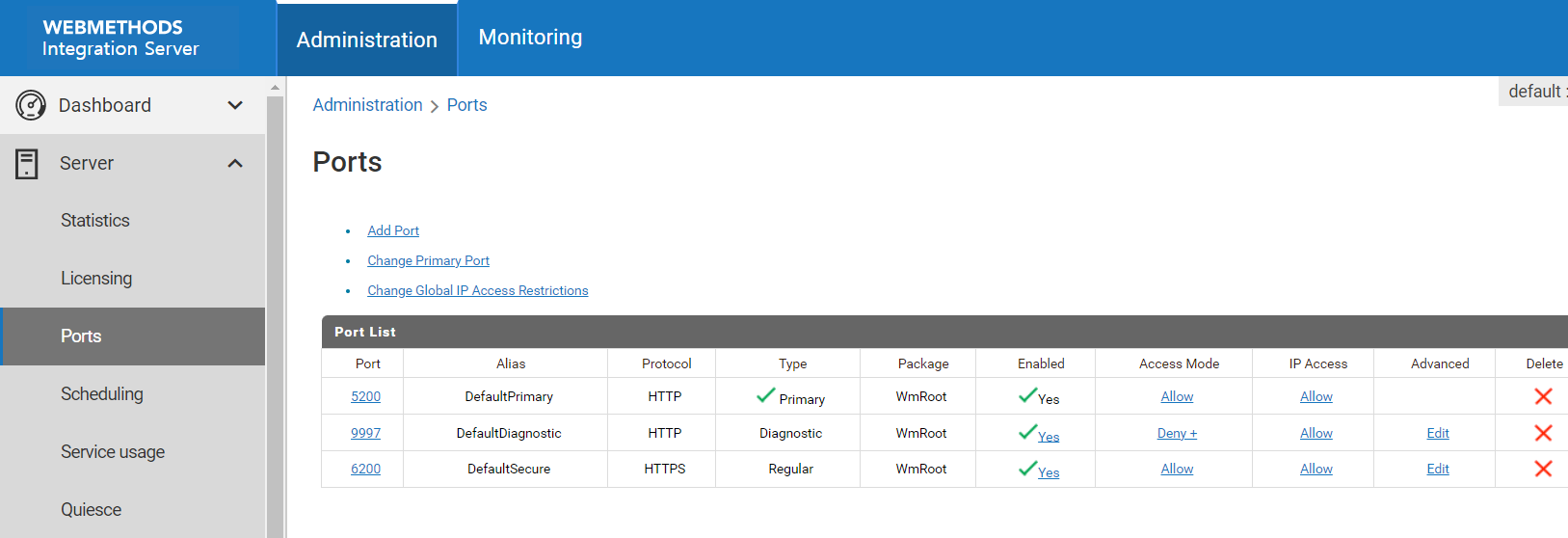Viewport: 1568px width, 538px height.
Task: Click IP Access Allow for port 9997
Action: (x=1316, y=433)
